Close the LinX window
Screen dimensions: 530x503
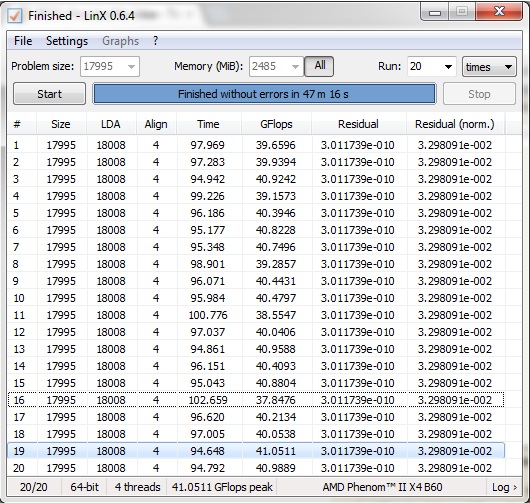pyautogui.click(x=499, y=12)
